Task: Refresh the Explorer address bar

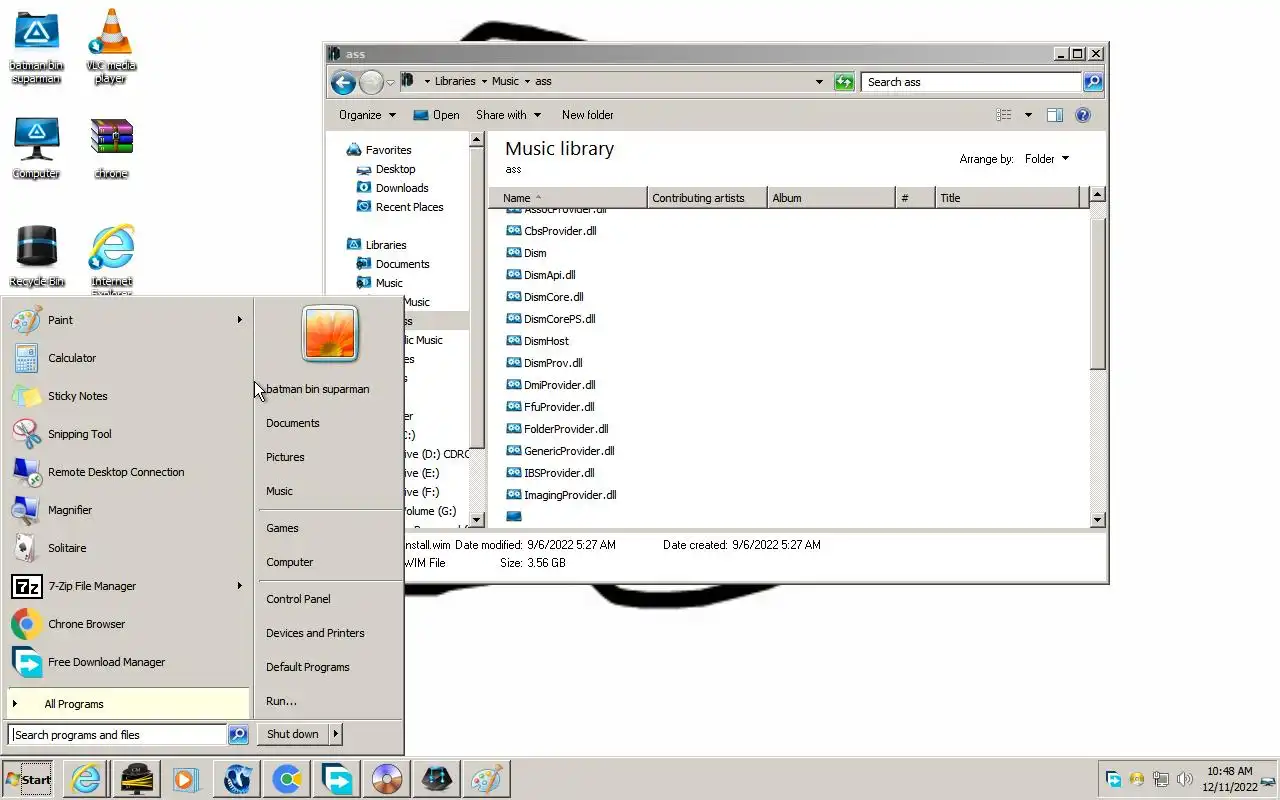Action: (x=844, y=82)
